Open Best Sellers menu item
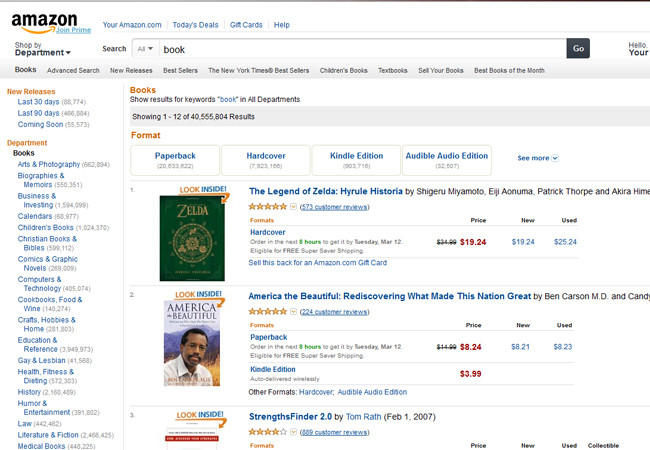Image resolution: width=650 pixels, height=450 pixels. (180, 70)
